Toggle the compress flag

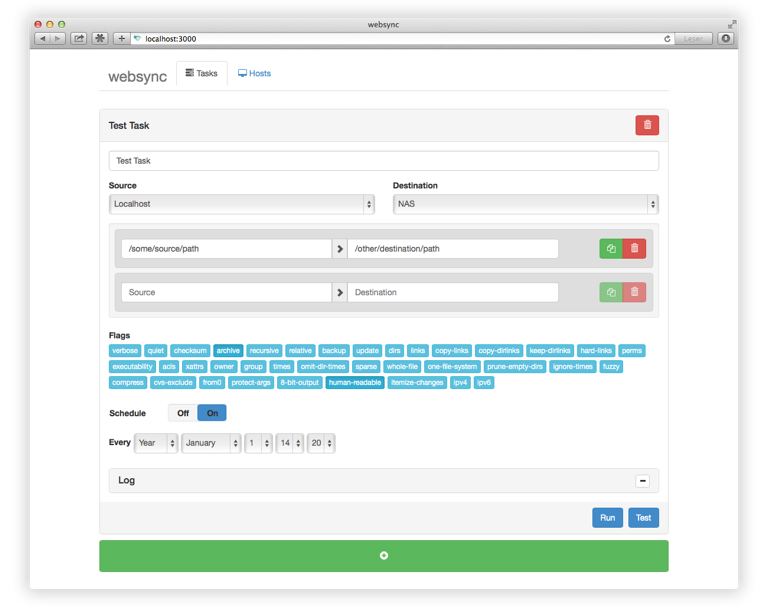pyautogui.click(x=128, y=382)
